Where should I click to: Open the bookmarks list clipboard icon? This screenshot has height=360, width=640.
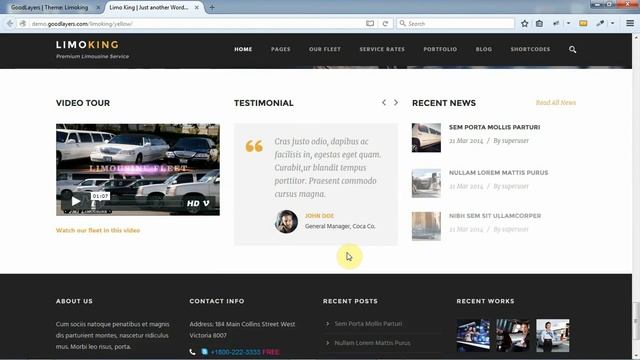[539, 24]
